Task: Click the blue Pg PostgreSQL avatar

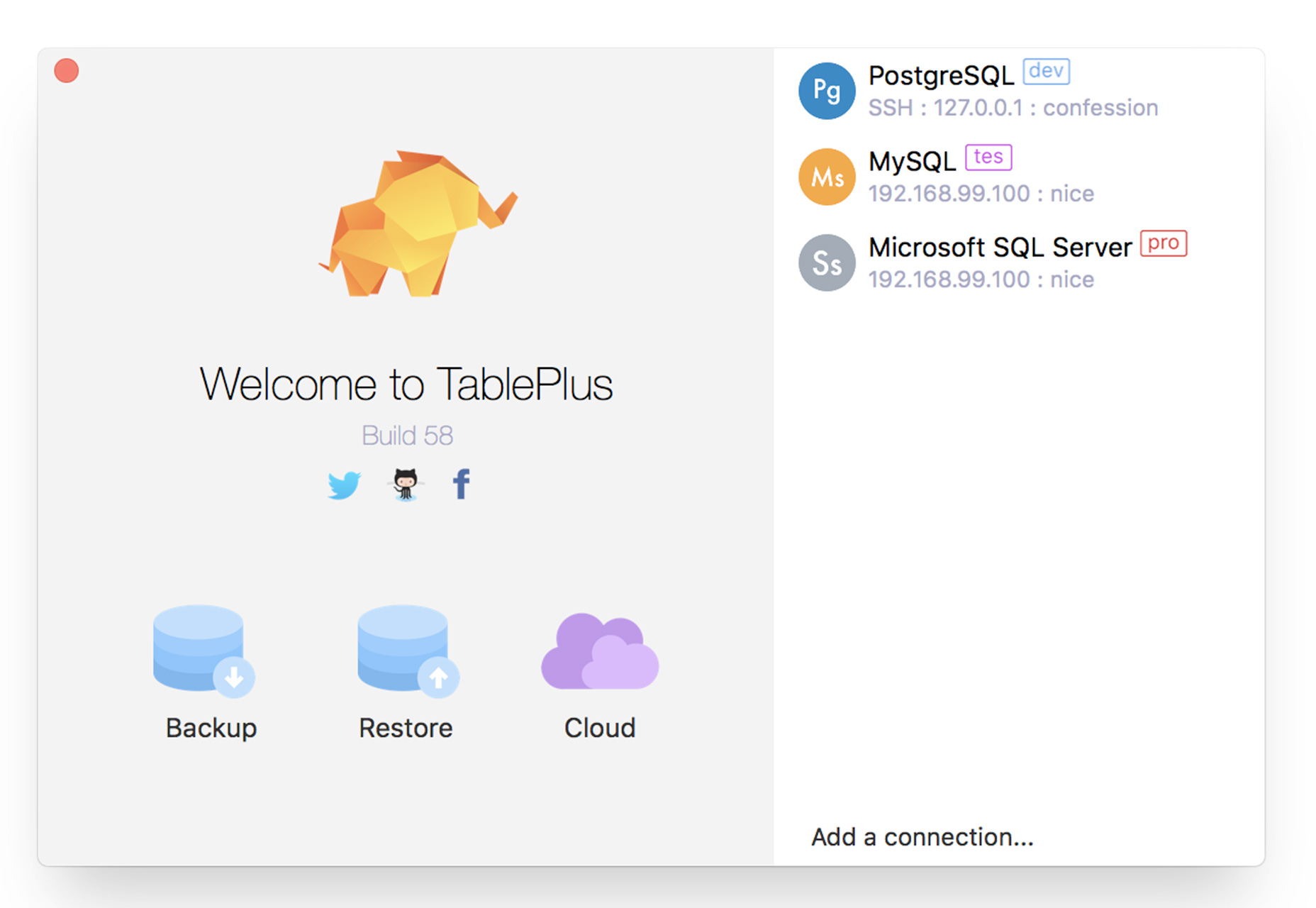Action: (827, 91)
